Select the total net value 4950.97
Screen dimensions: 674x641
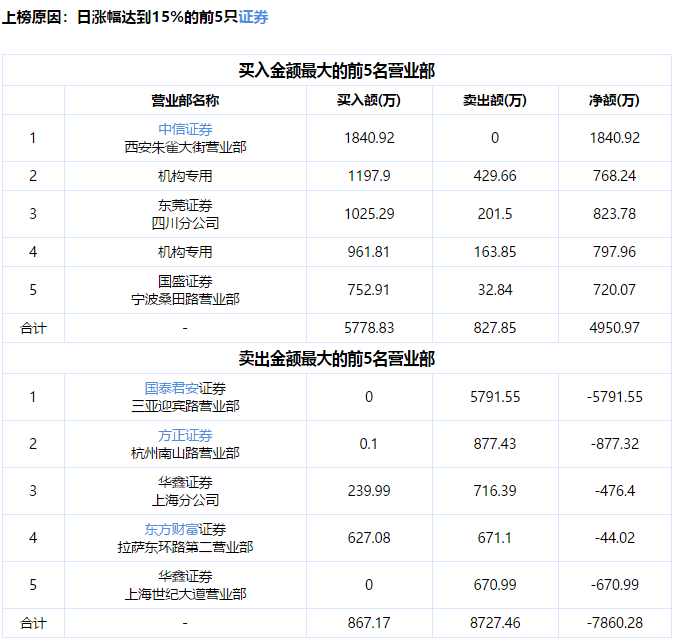tap(614, 328)
